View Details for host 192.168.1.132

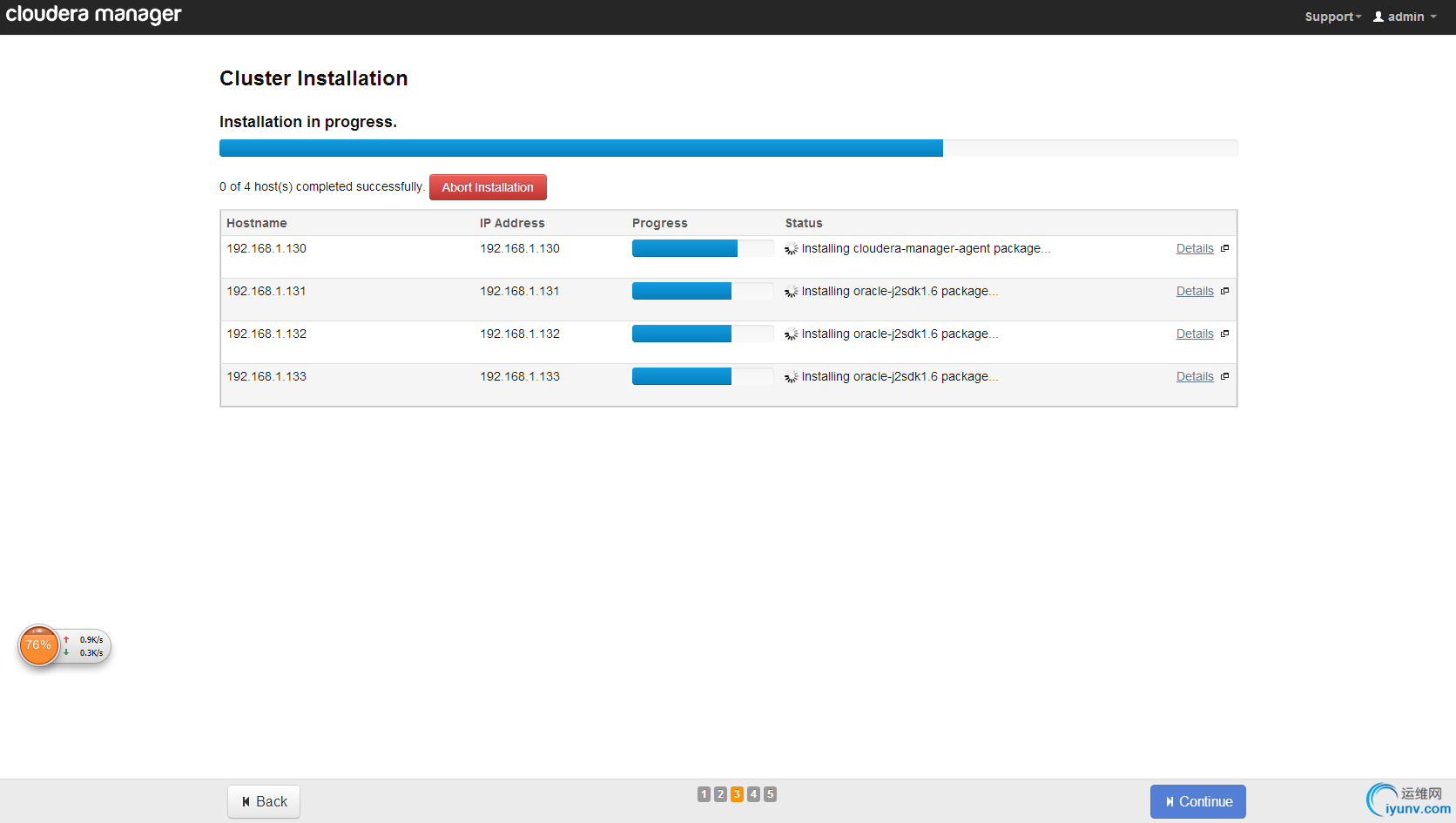pos(1195,334)
